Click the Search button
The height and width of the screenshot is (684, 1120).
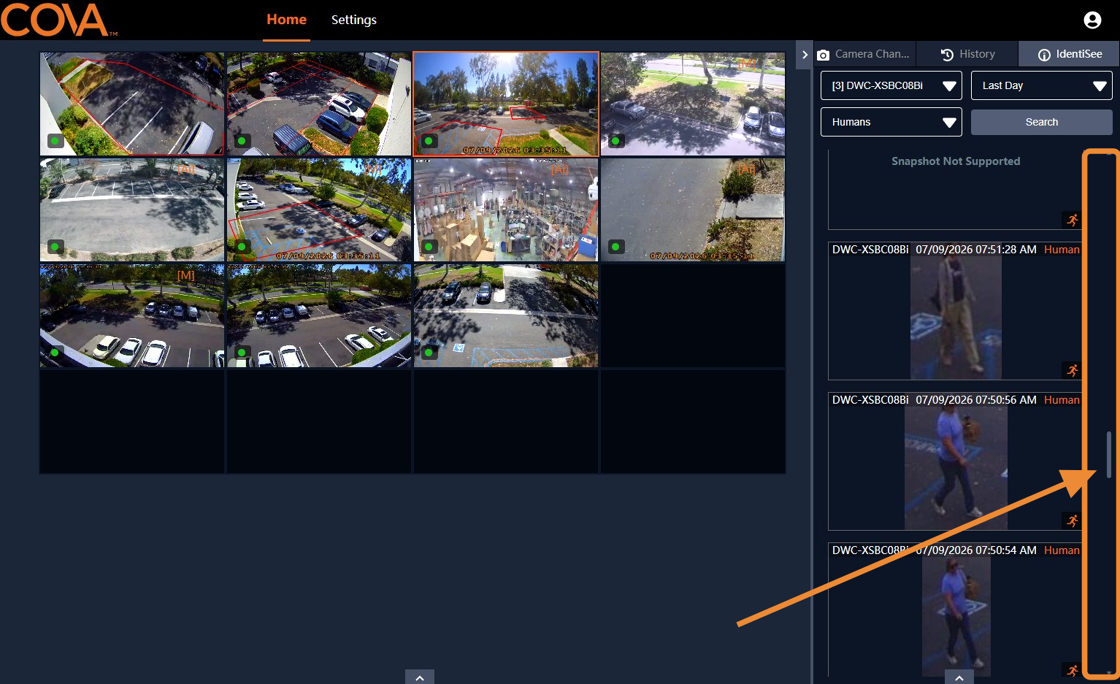point(1041,122)
